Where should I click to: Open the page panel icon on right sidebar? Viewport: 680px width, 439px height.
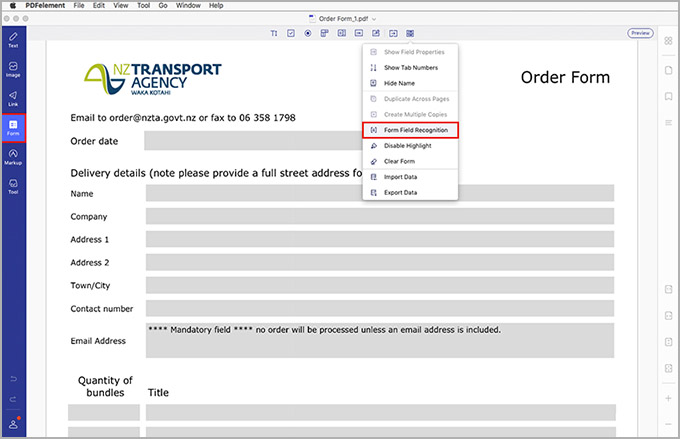pyautogui.click(x=668, y=70)
